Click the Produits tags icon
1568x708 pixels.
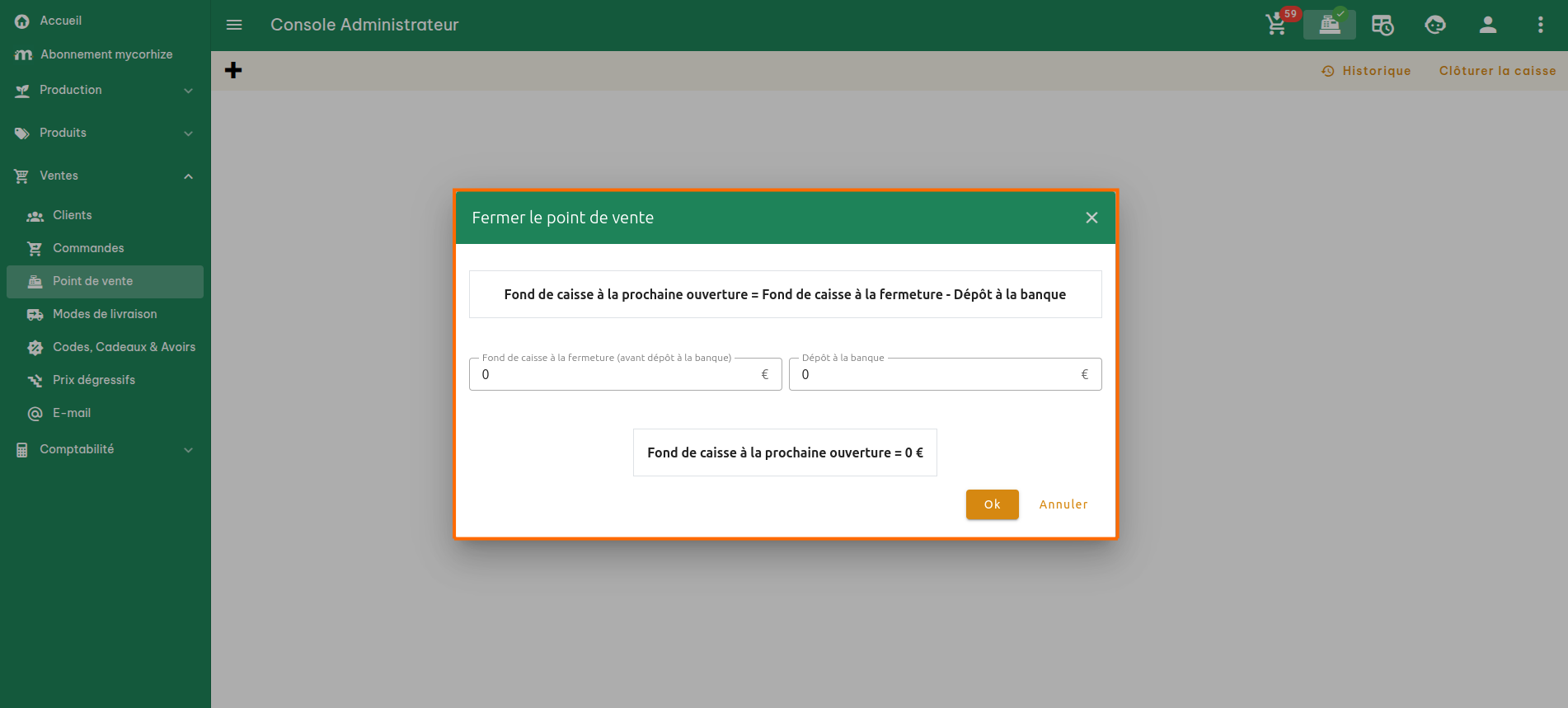(22, 134)
